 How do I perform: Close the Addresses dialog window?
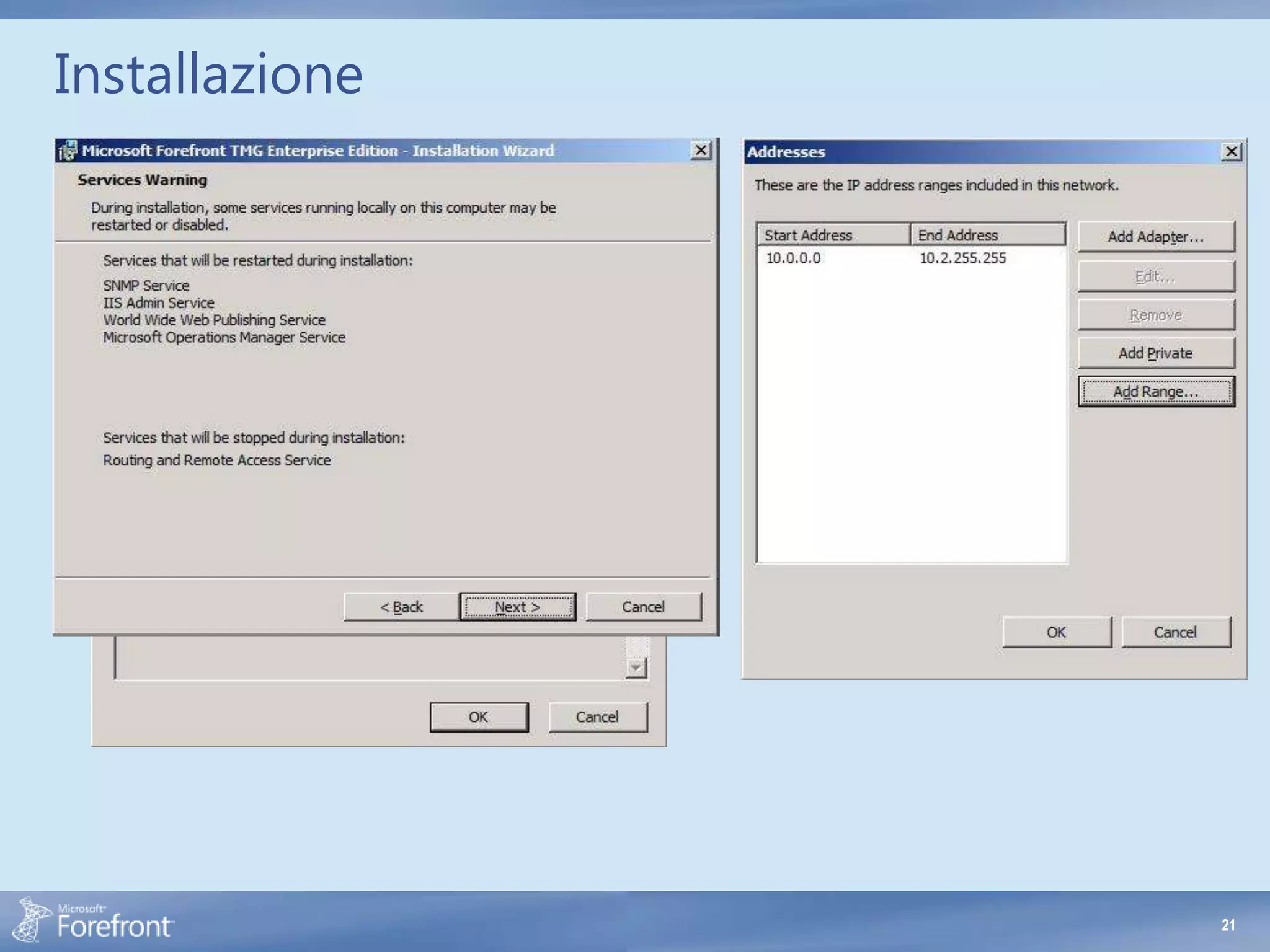pos(1232,151)
